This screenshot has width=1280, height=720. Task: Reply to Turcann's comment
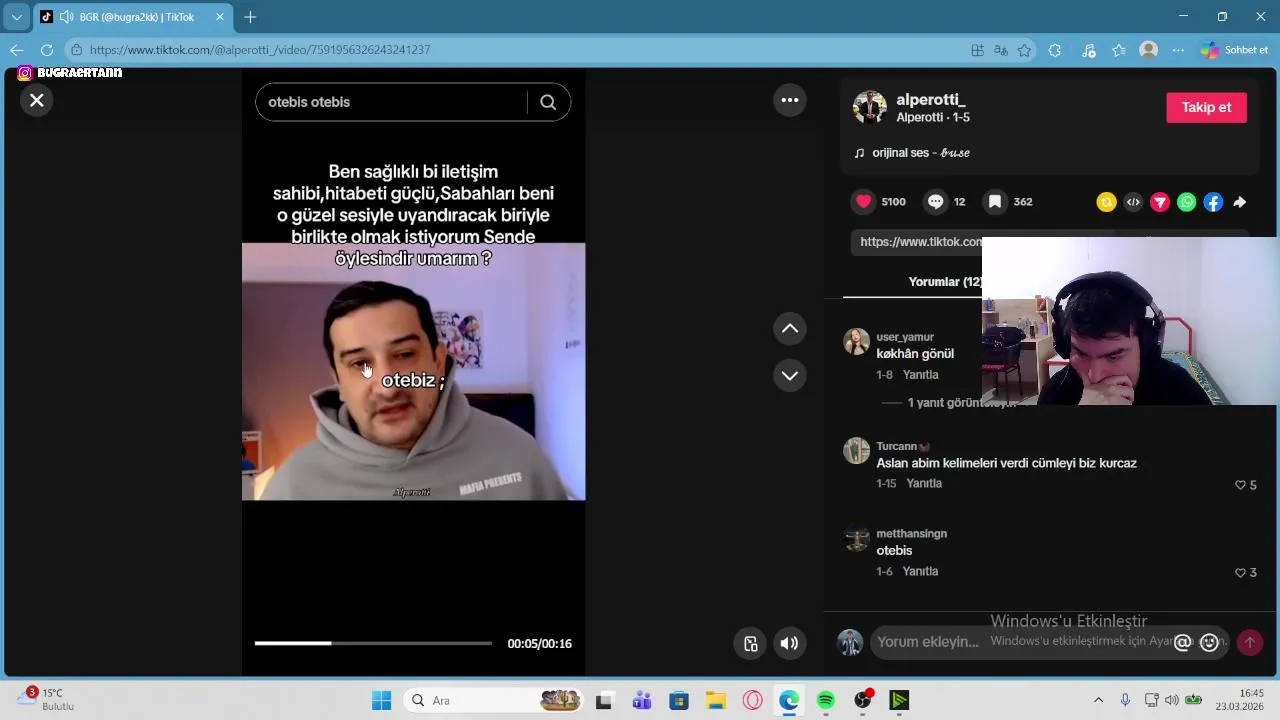[x=924, y=483]
